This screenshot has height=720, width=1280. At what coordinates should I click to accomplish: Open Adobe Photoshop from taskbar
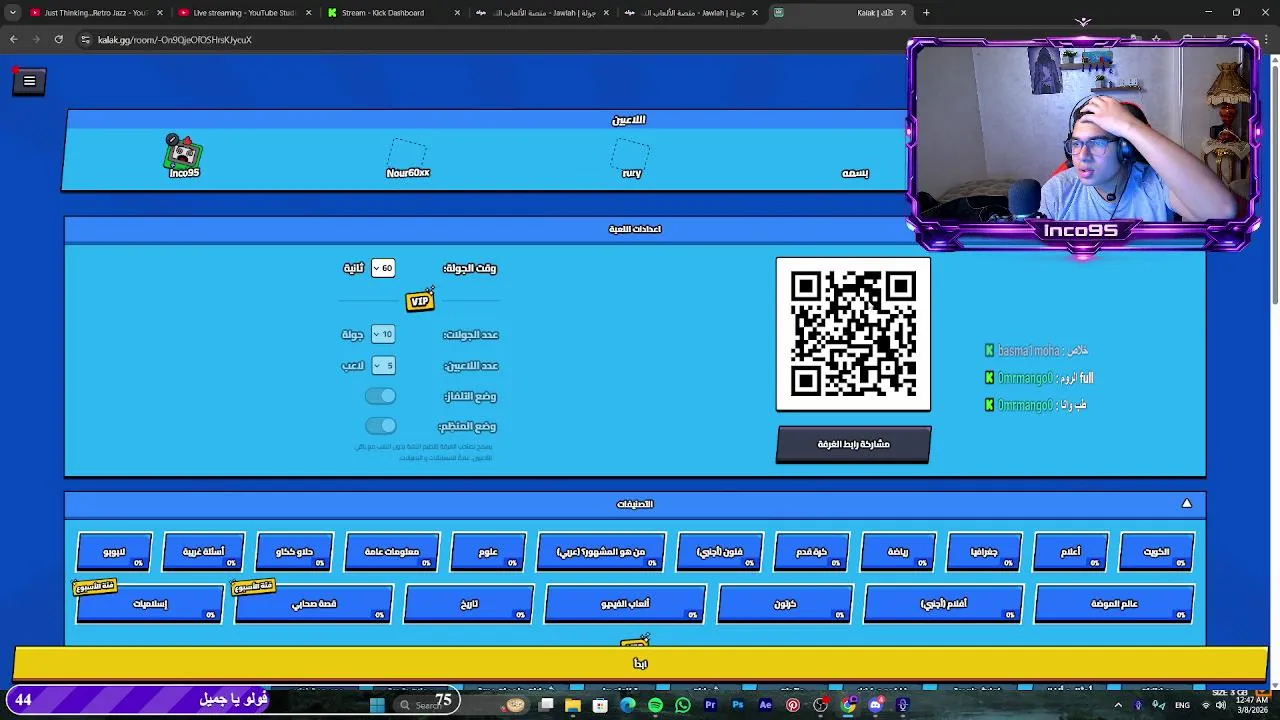[x=738, y=705]
